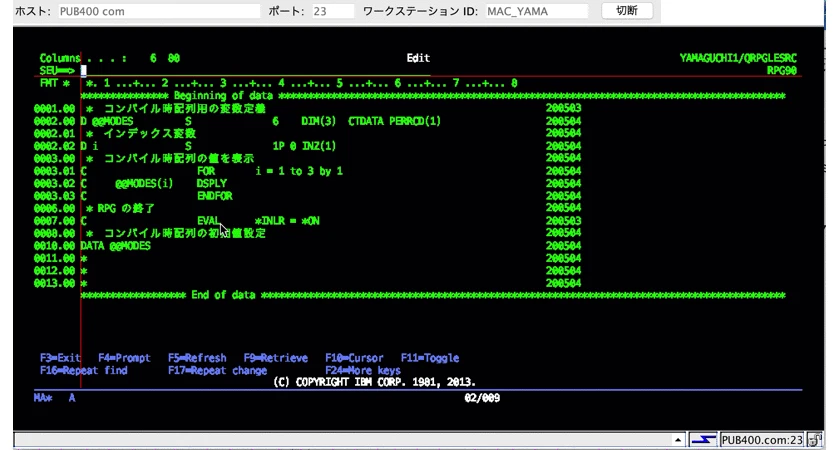Click the DIM(3) keyword
This screenshot has width=840, height=450.
tap(319, 121)
